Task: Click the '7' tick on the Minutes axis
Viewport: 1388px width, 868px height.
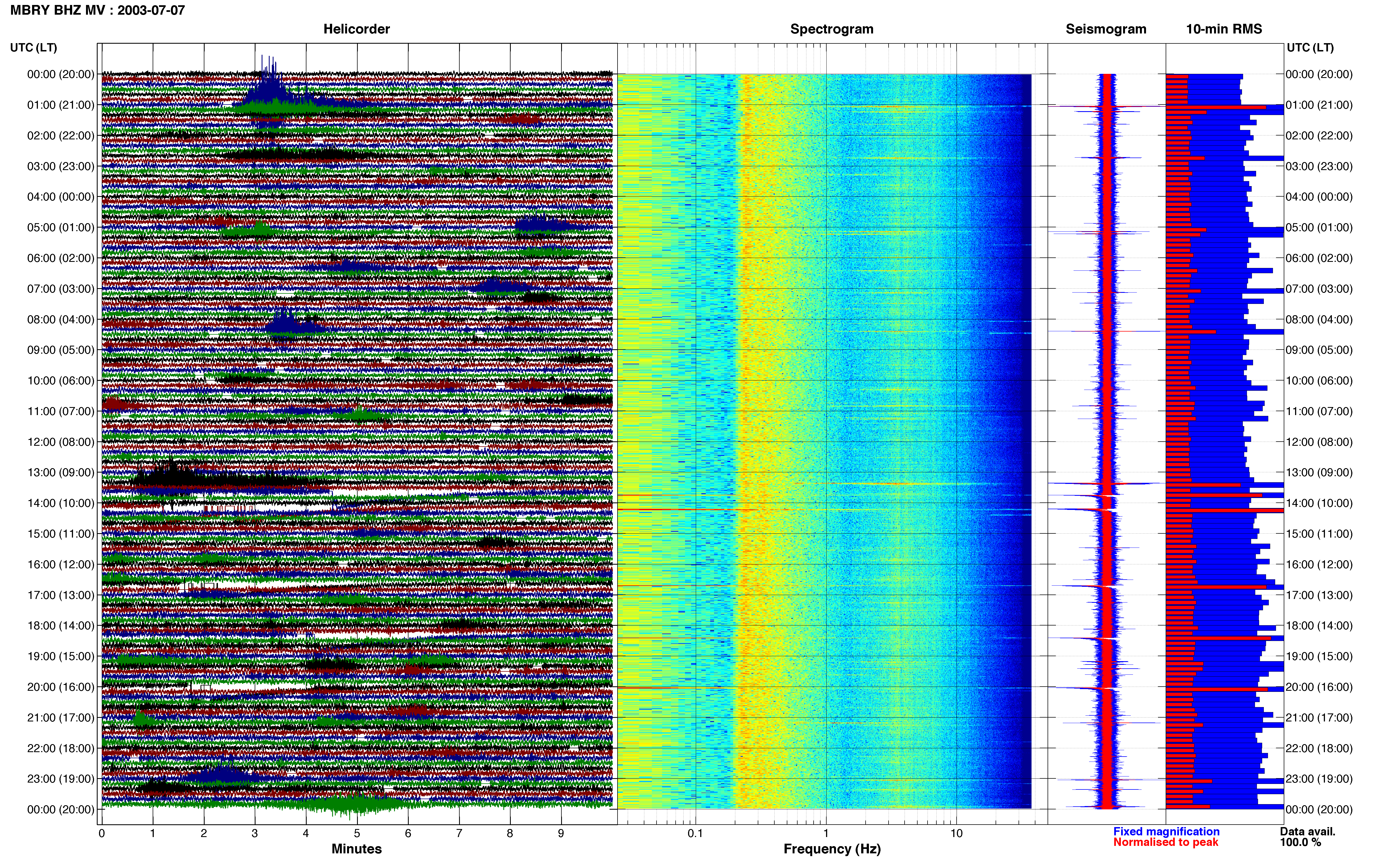Action: click(459, 833)
